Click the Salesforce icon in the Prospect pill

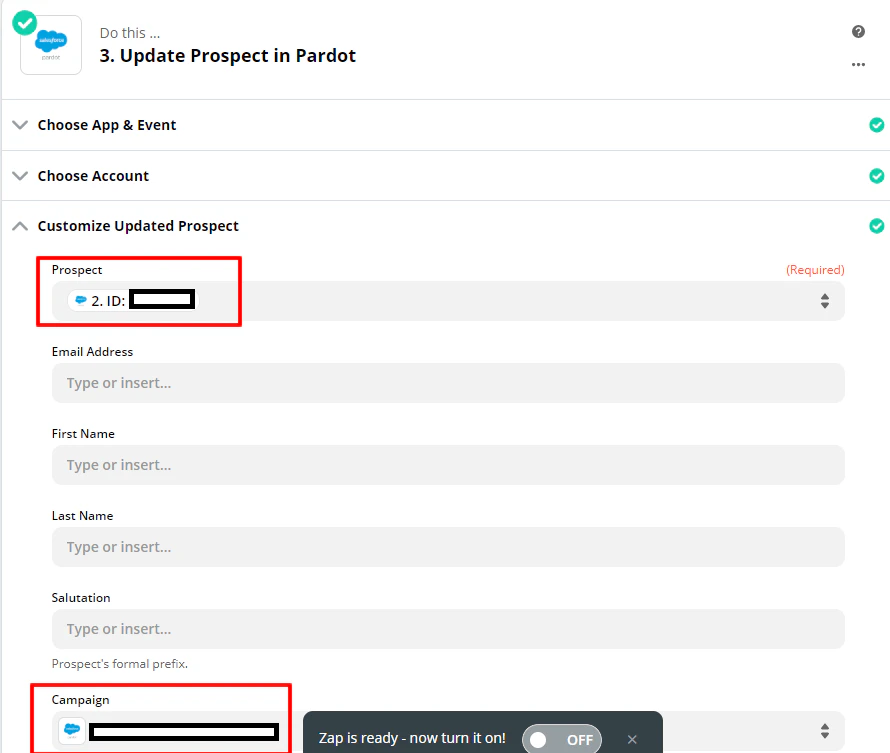79,299
